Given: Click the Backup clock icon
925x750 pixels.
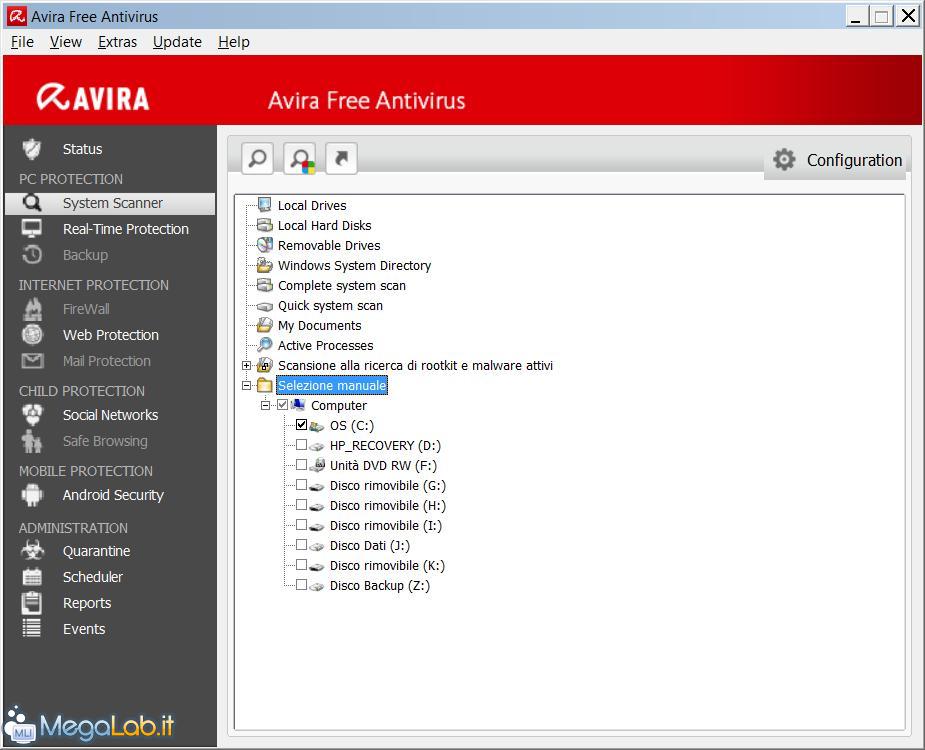Looking at the screenshot, I should [x=32, y=254].
